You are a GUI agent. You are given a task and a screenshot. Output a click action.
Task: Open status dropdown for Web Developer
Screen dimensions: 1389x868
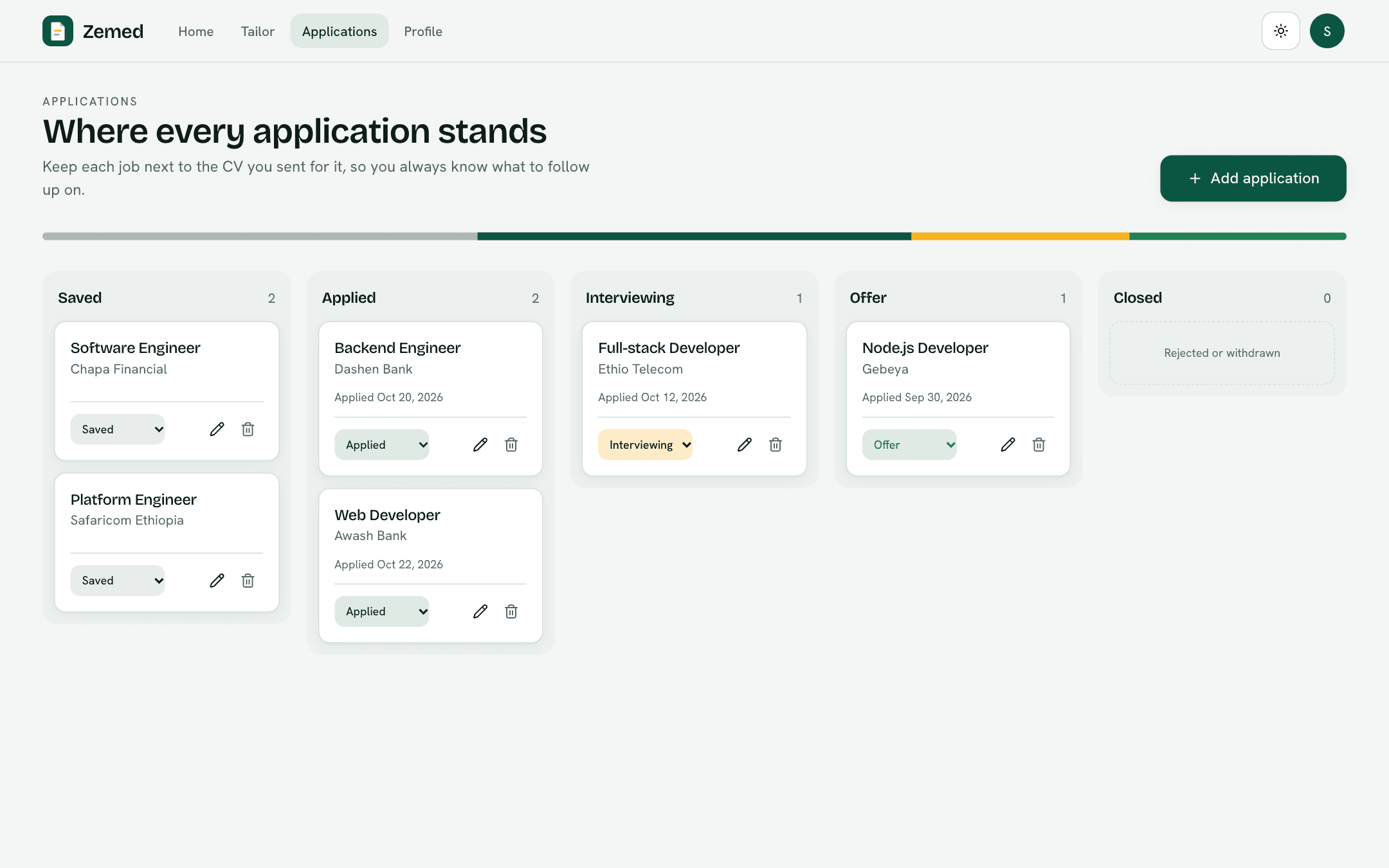click(x=382, y=611)
